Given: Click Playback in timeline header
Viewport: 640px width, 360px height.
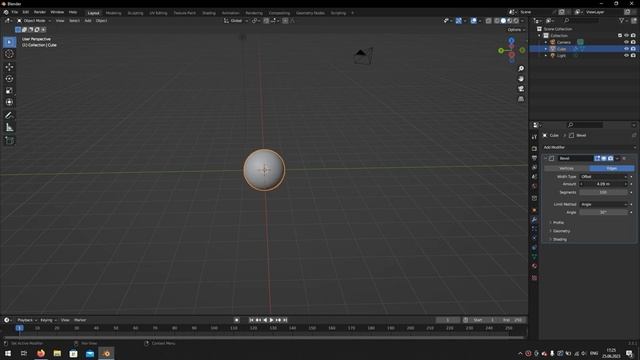Looking at the screenshot, I should tap(27, 320).
